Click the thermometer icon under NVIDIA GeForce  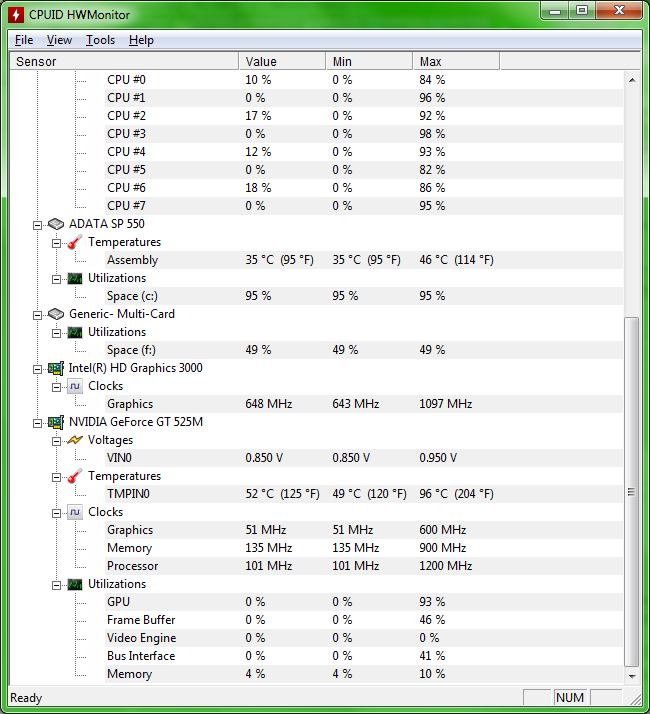click(75, 476)
